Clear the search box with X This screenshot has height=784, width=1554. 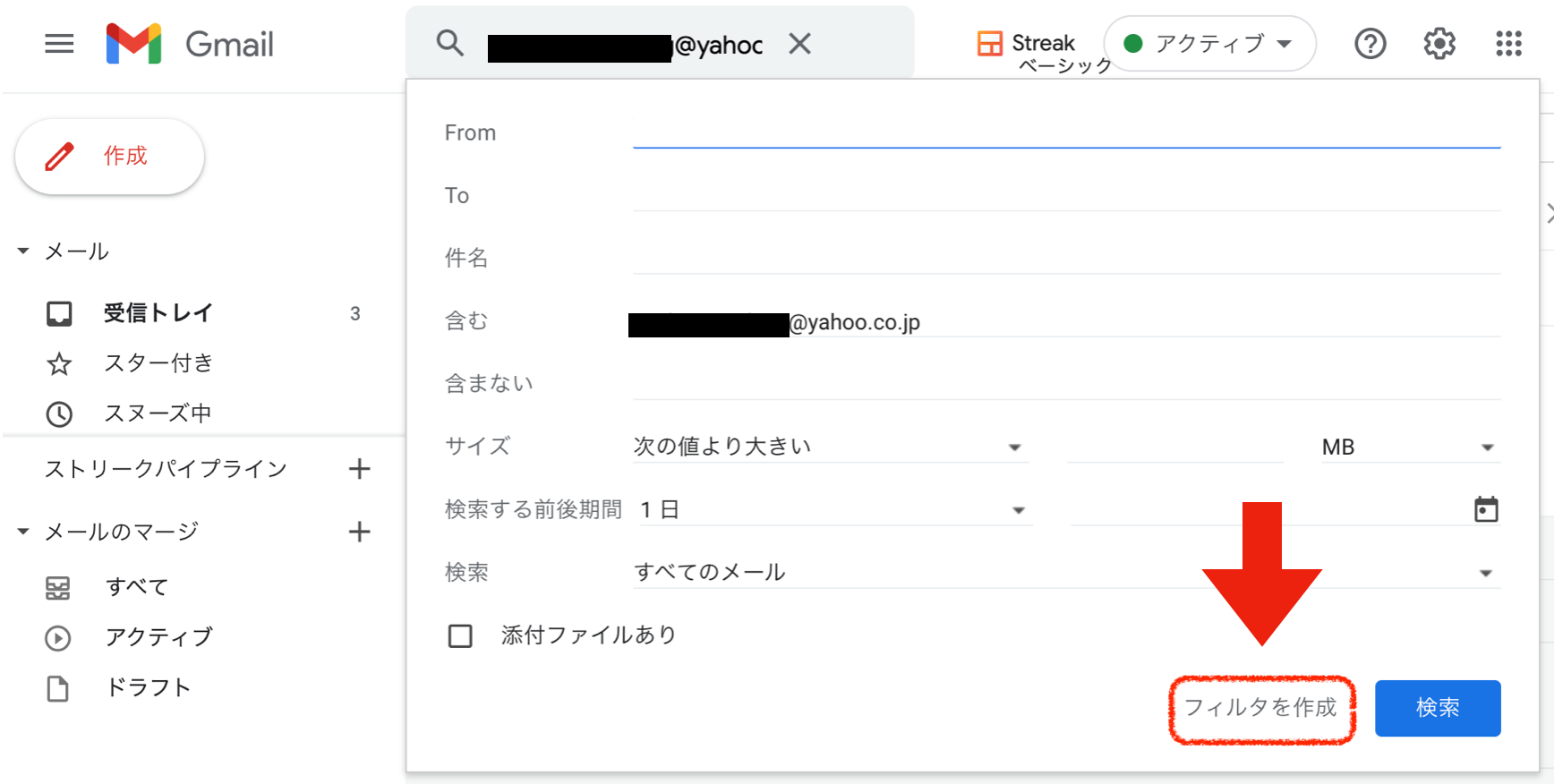pyautogui.click(x=799, y=43)
